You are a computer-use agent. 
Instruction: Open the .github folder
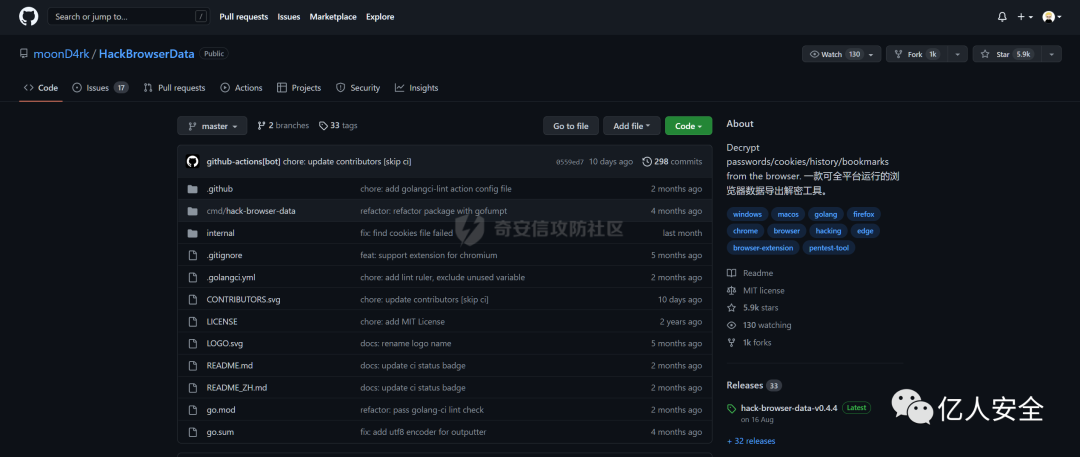(220, 189)
